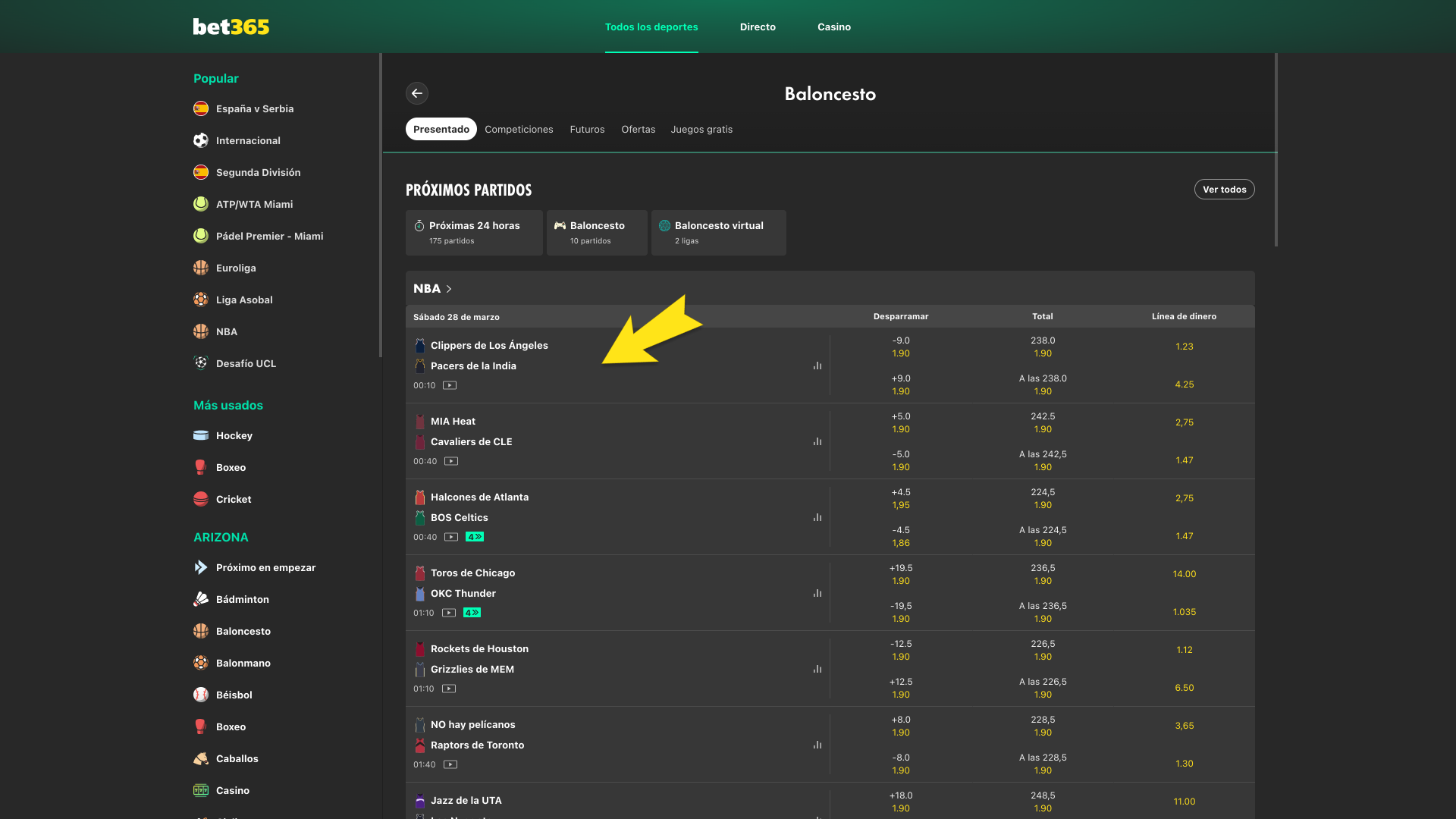1456x819 pixels.
Task: Click live stream icon for OKC Thunder game
Action: (449, 613)
